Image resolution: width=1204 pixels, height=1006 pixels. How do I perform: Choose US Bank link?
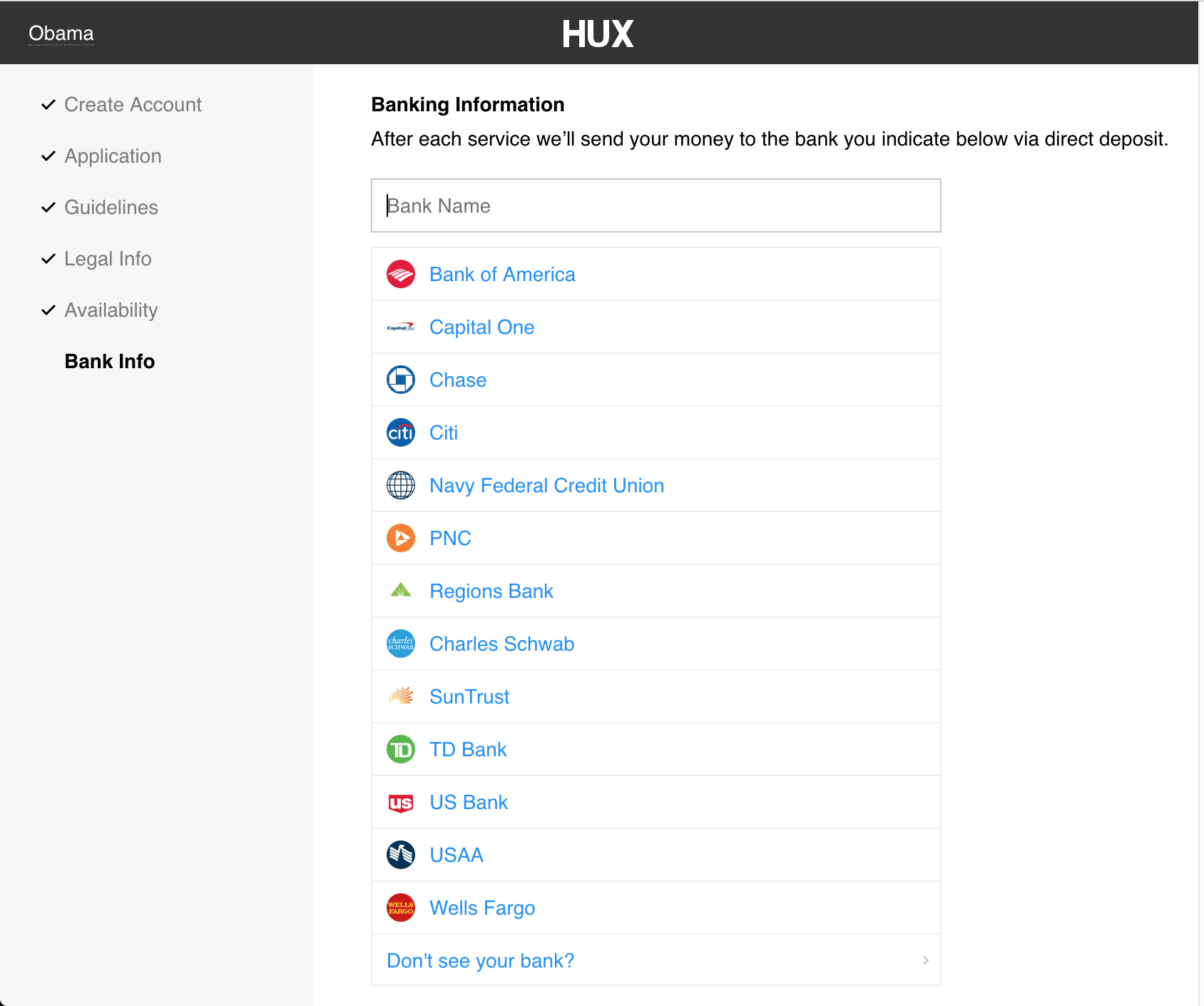(469, 803)
